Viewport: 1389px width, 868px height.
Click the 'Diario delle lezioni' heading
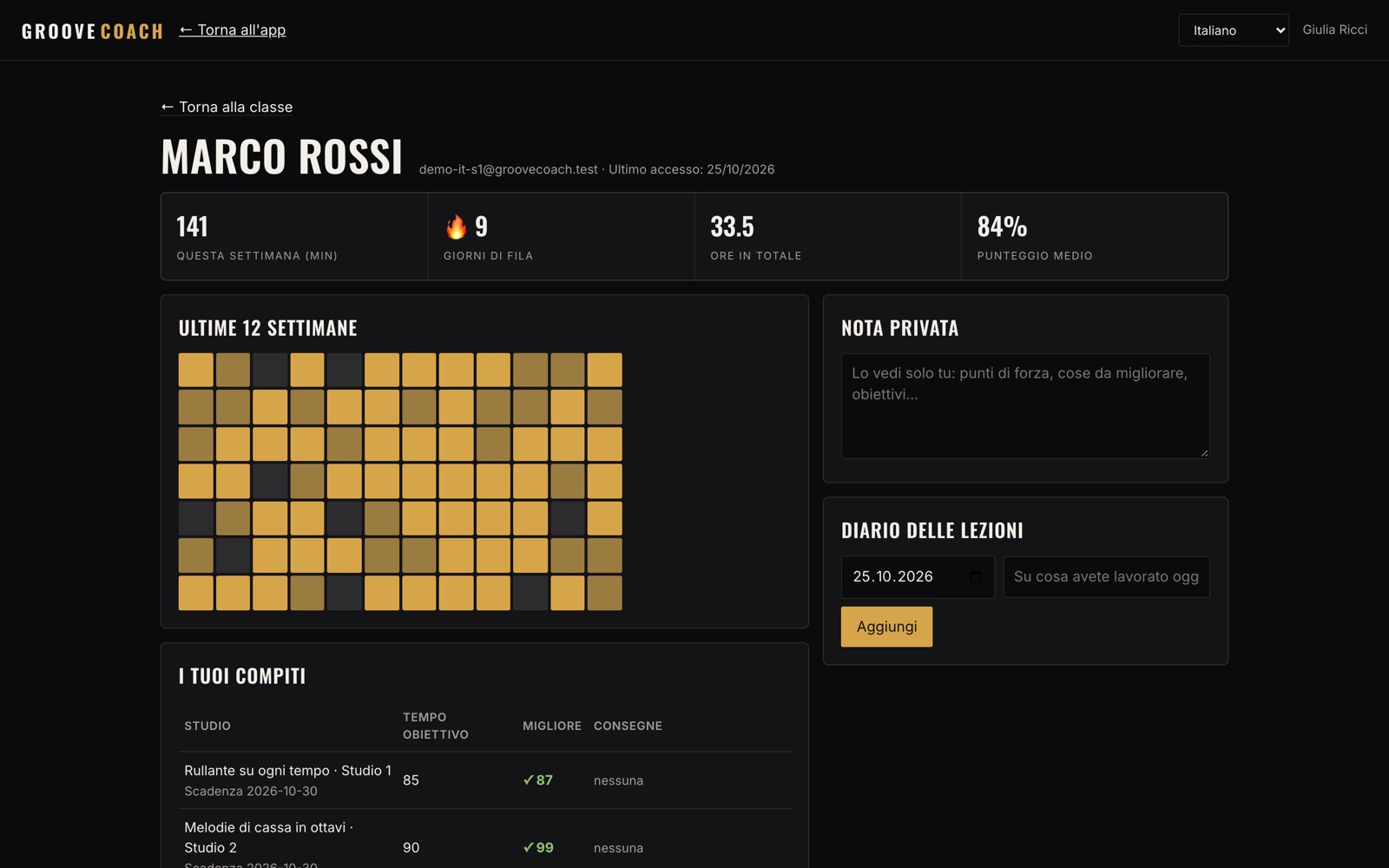coord(931,530)
